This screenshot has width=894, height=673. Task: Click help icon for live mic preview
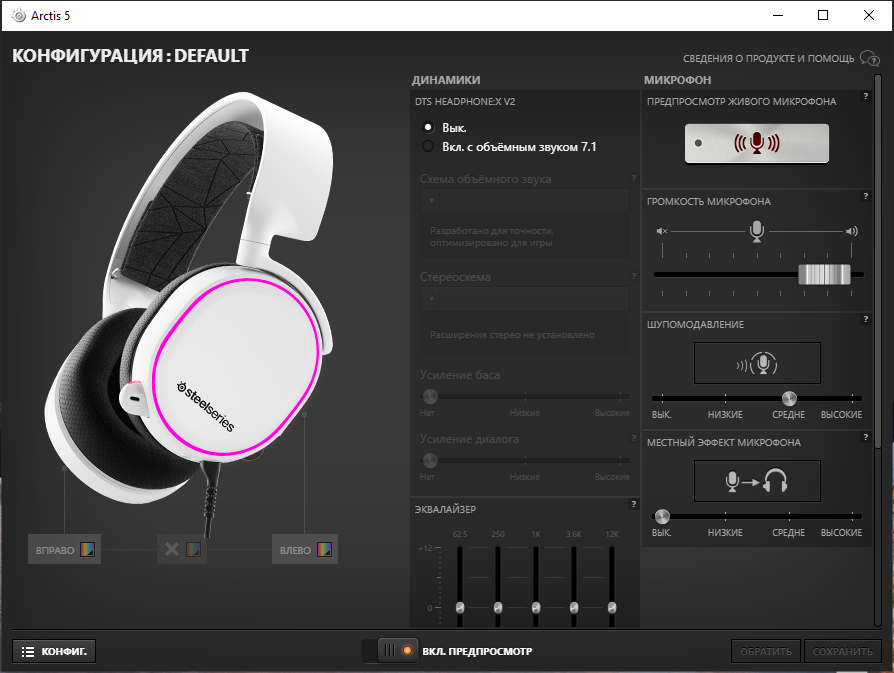(x=865, y=96)
